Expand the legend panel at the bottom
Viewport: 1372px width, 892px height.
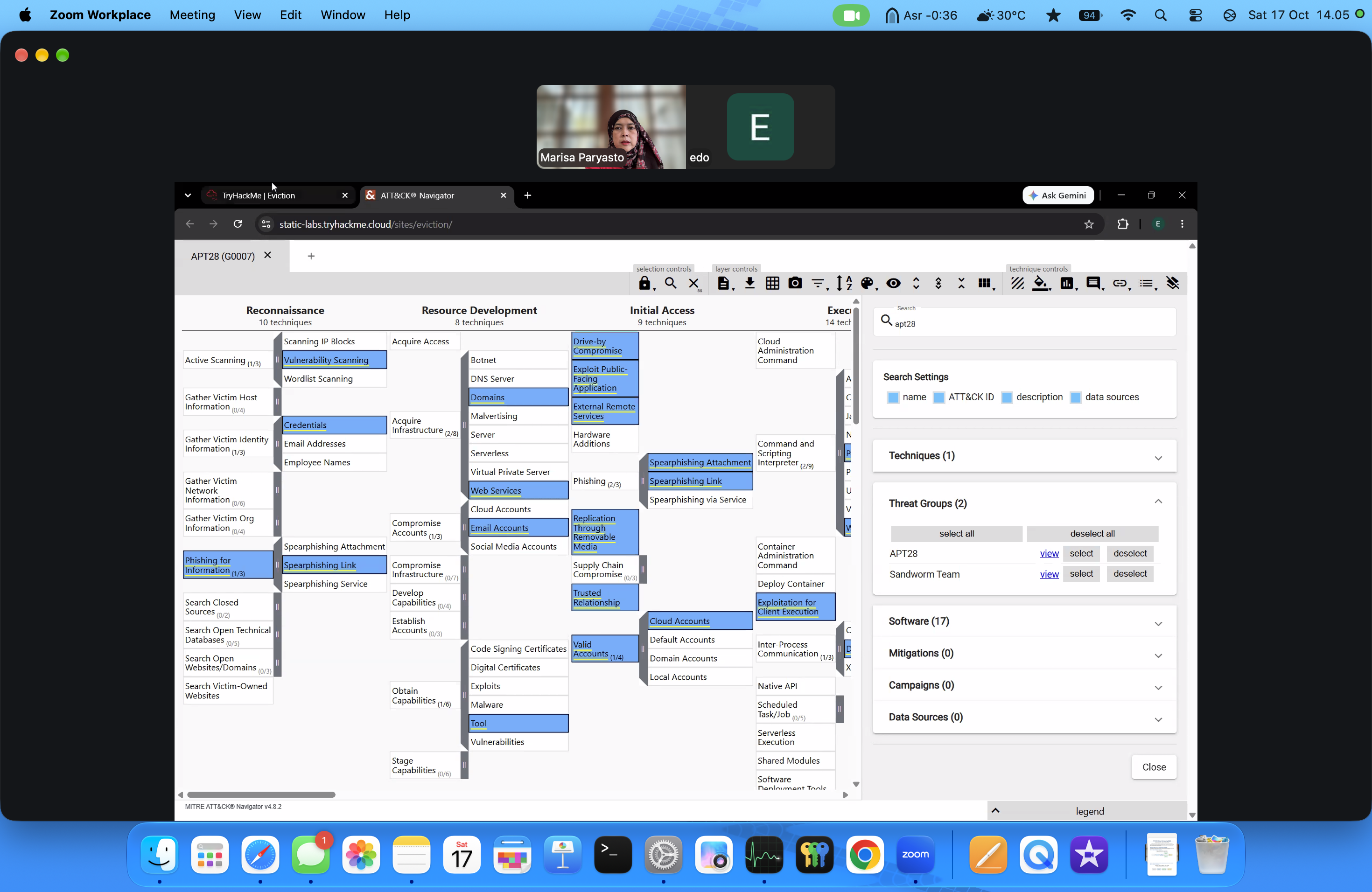pos(1088,811)
